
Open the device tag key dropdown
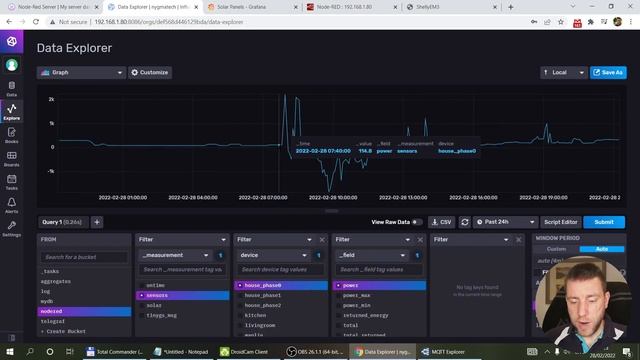[x=274, y=255]
